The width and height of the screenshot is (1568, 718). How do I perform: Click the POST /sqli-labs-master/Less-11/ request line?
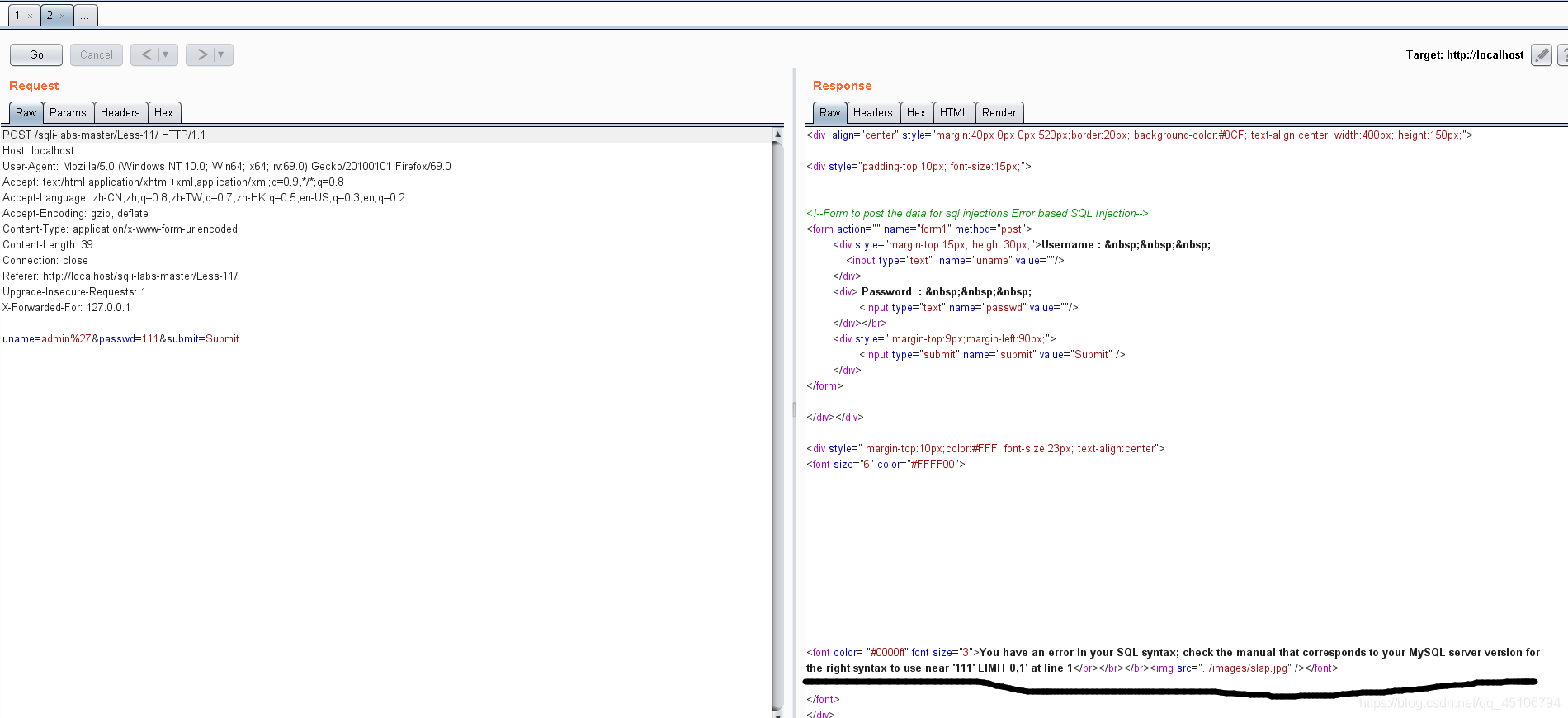coord(104,135)
